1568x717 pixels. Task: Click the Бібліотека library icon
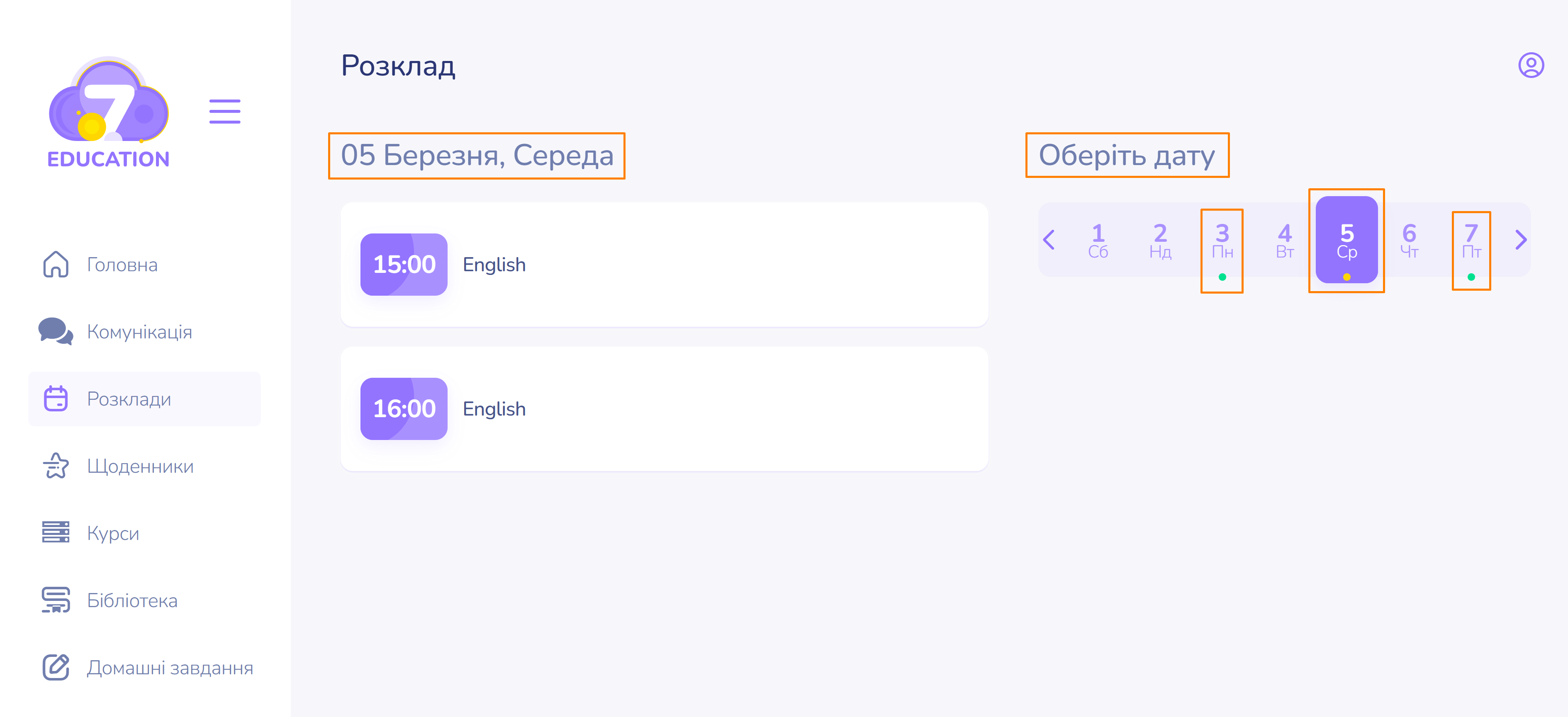(56, 600)
